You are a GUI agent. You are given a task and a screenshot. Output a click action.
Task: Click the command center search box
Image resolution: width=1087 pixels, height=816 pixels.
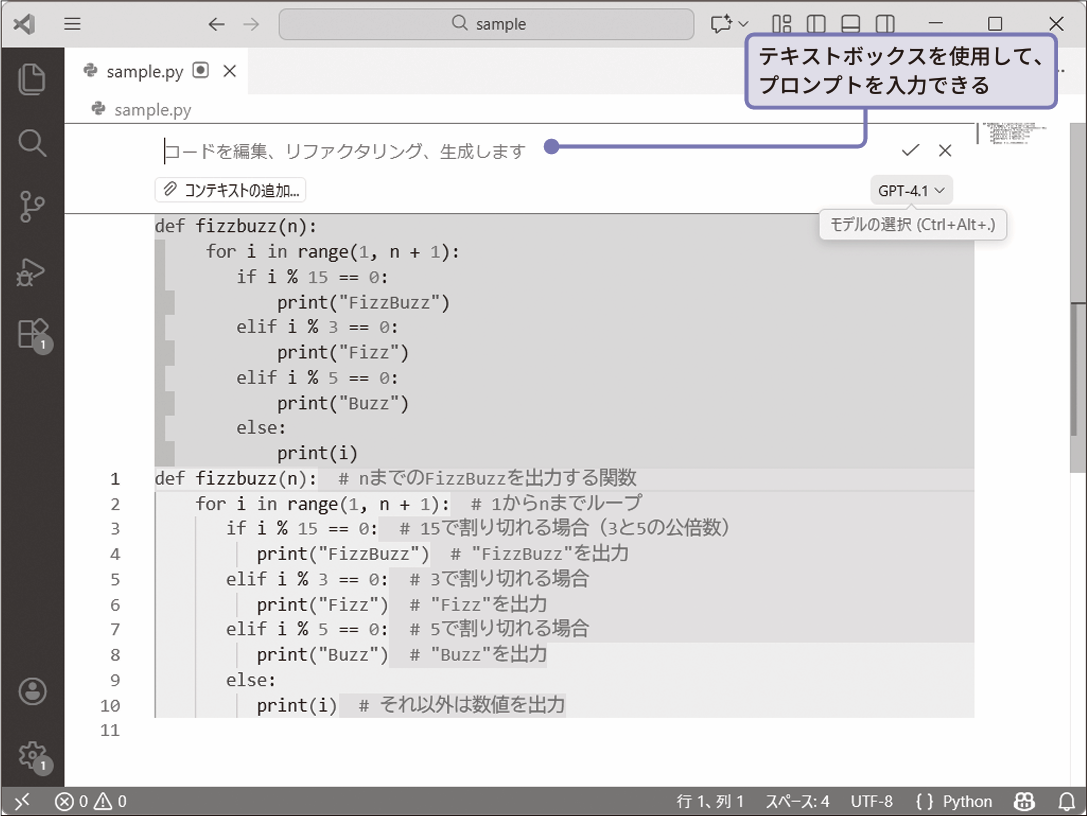[x=487, y=24]
